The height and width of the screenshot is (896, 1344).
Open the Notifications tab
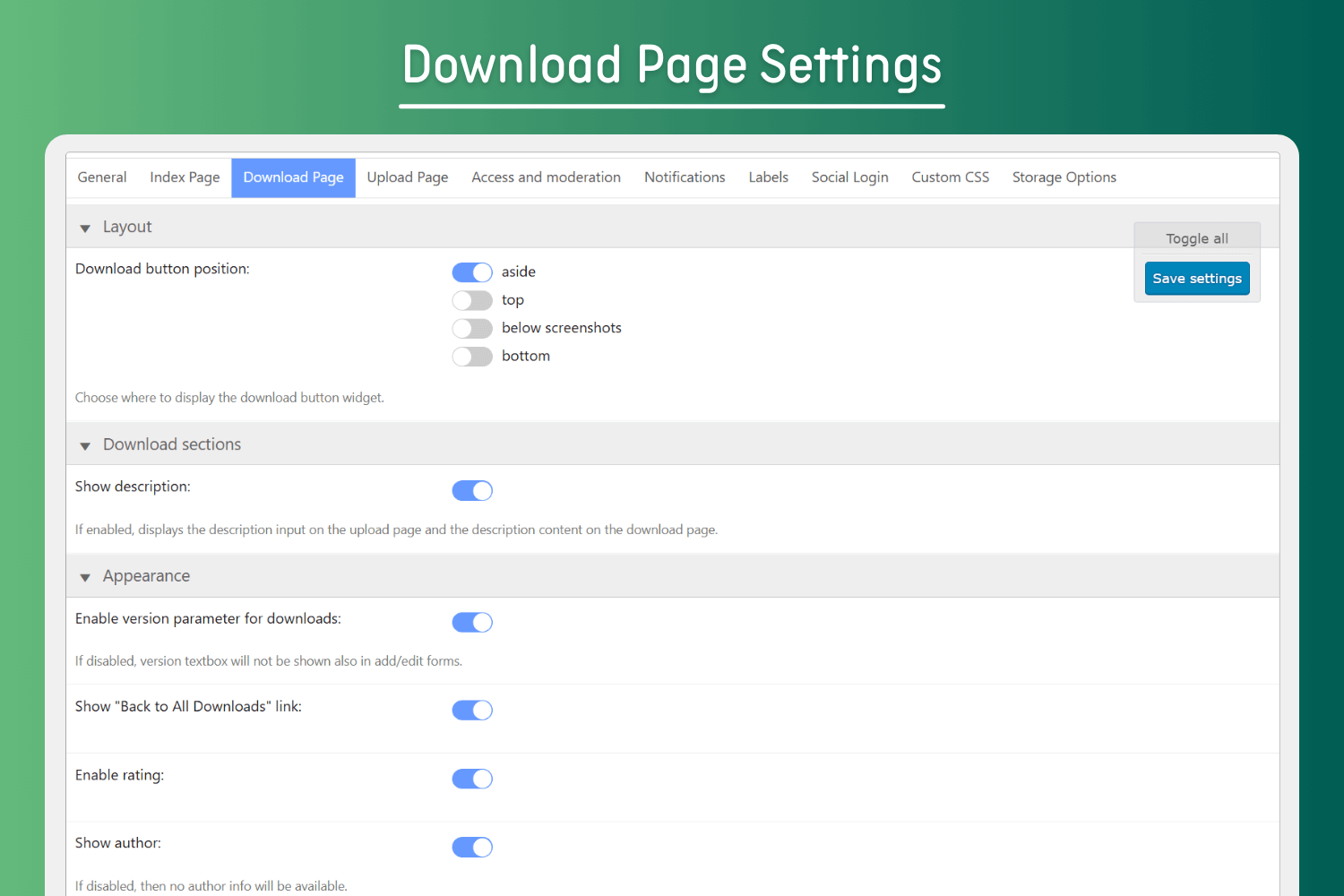pyautogui.click(x=685, y=177)
